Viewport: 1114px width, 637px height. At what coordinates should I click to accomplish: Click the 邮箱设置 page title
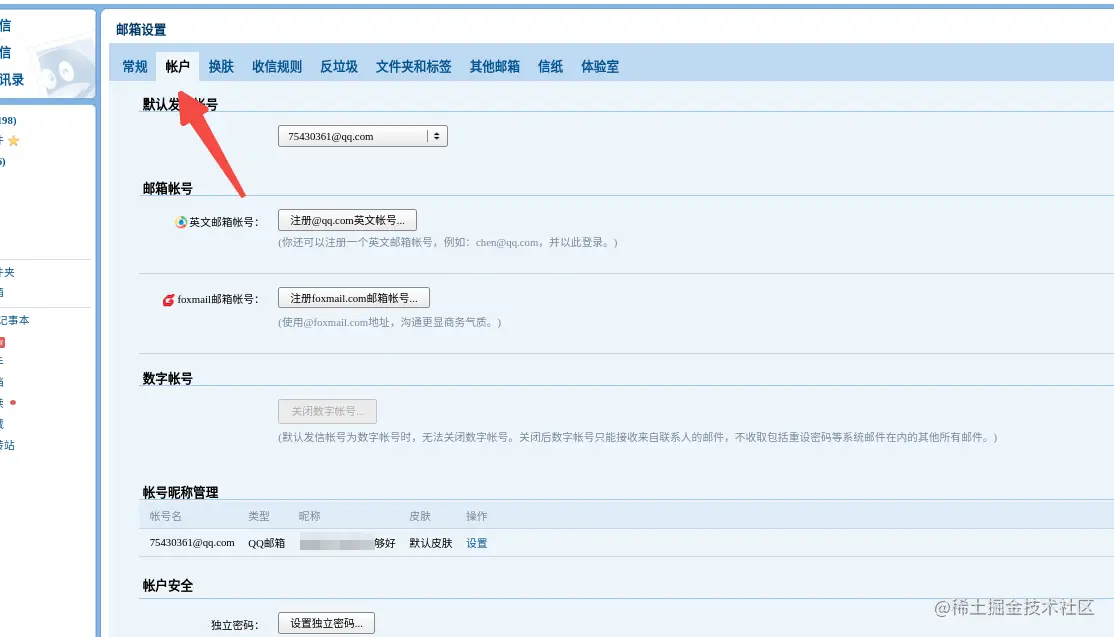(x=141, y=30)
